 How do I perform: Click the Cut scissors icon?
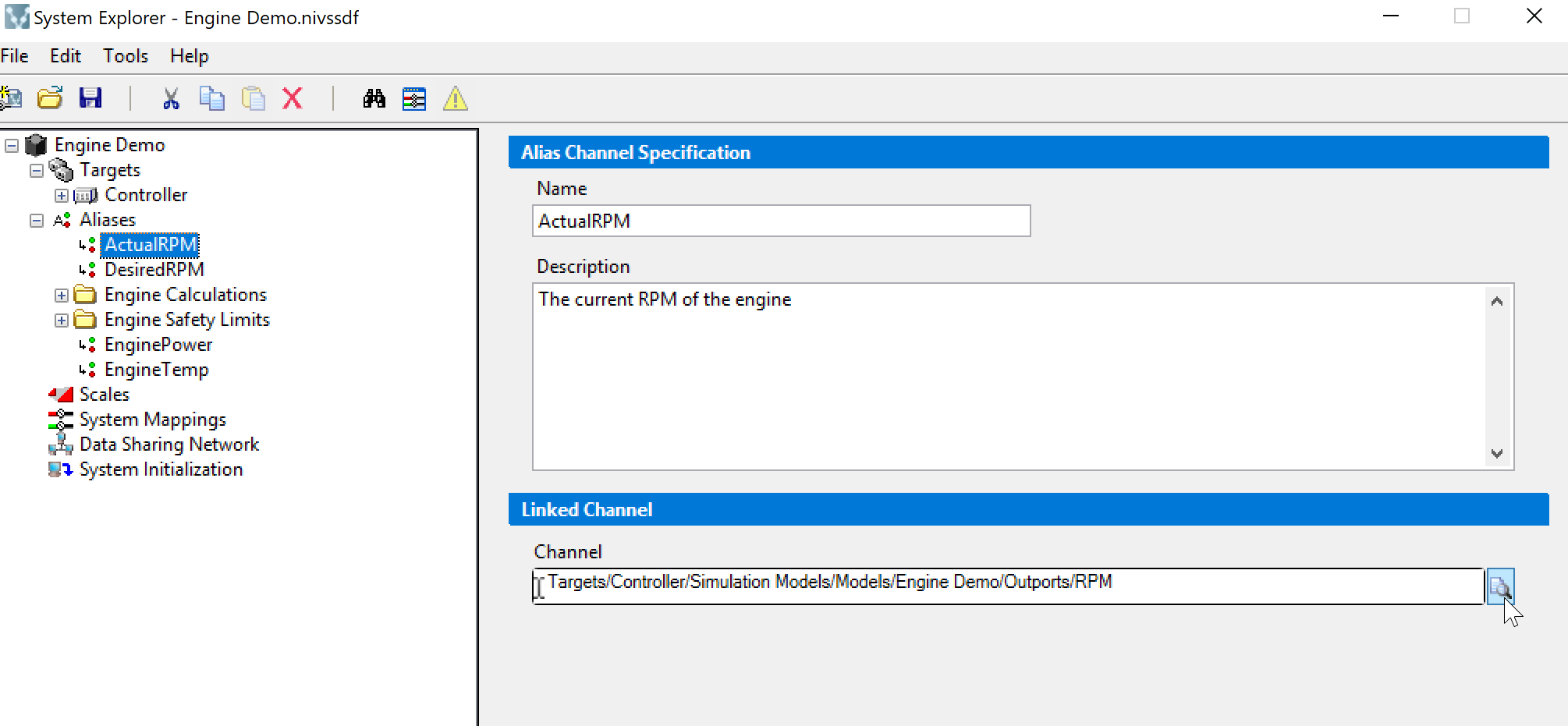tap(171, 98)
